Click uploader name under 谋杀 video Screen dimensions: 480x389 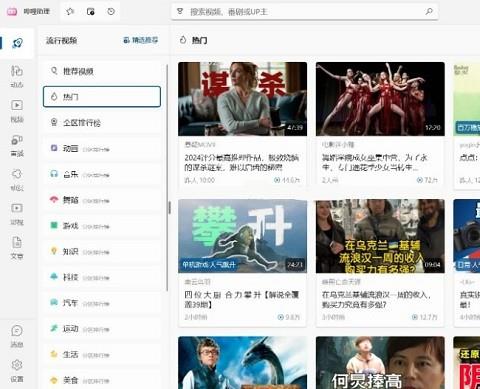[200, 145]
